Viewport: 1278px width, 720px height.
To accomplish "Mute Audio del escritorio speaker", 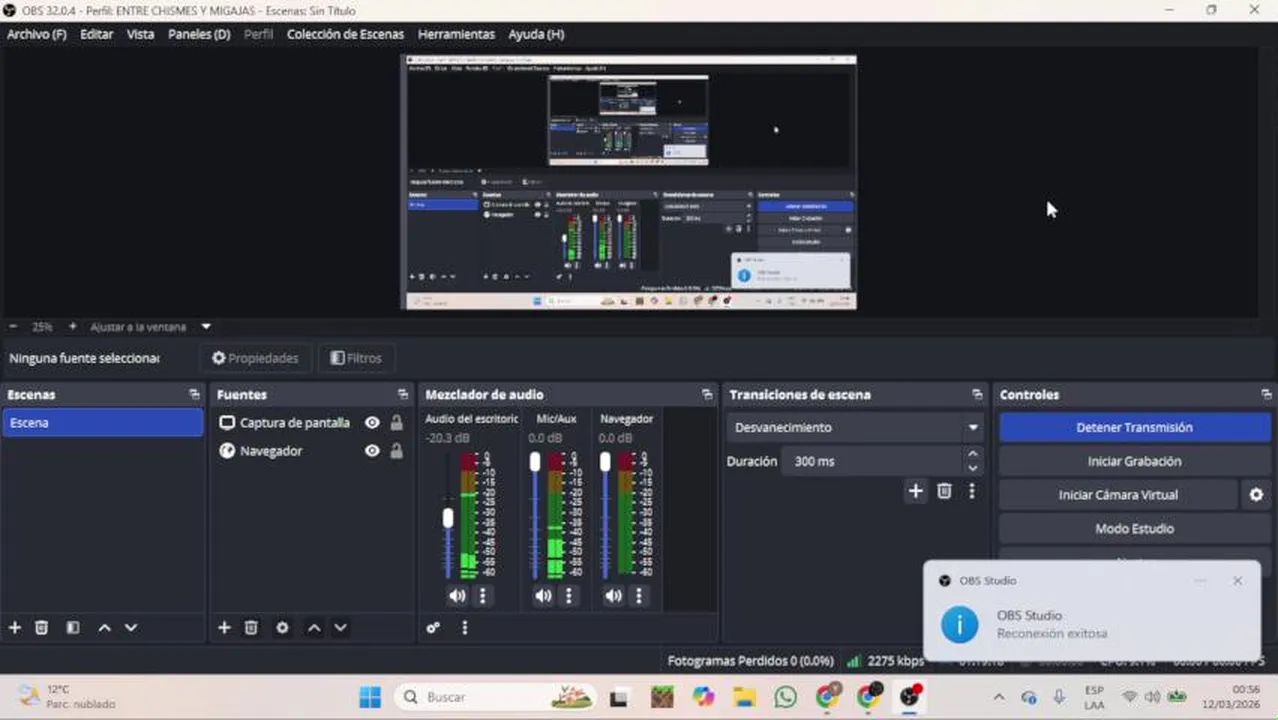I will tap(457, 596).
